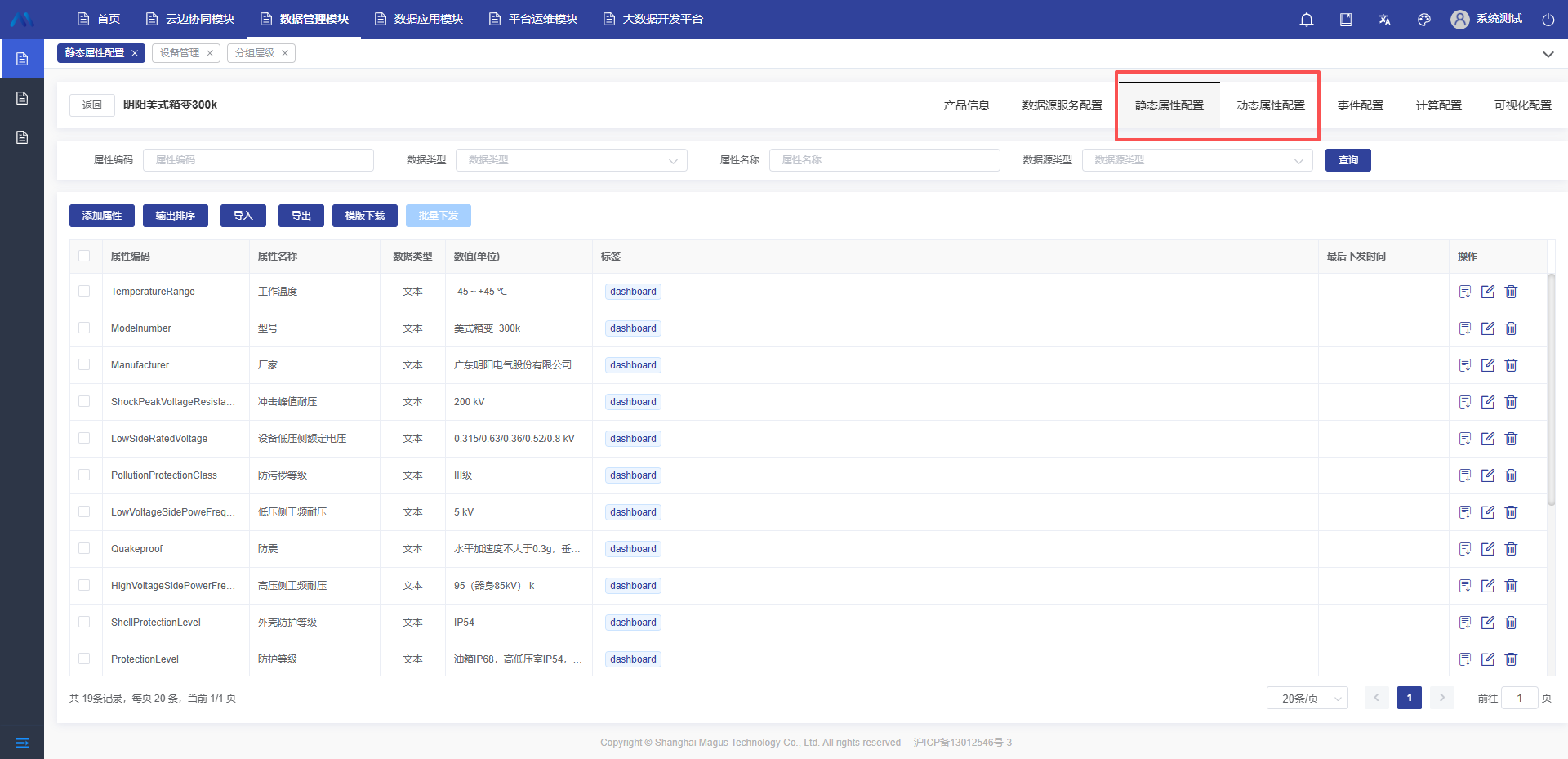
Task: Switch to the 动态属性配置 tab
Action: click(1270, 105)
